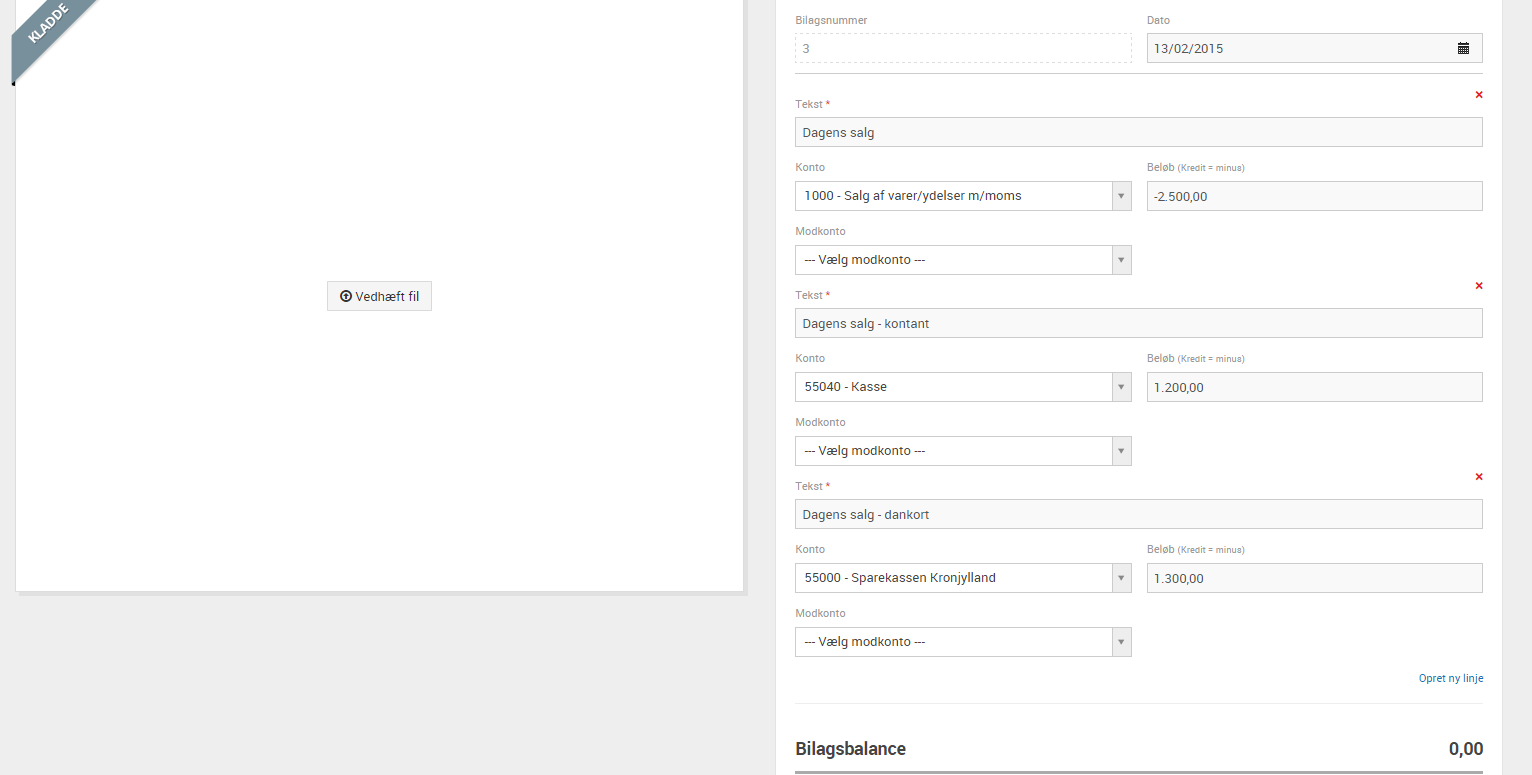
Task: Open Modkonto dropdown below Sparekassen Kronjylland
Action: click(962, 642)
